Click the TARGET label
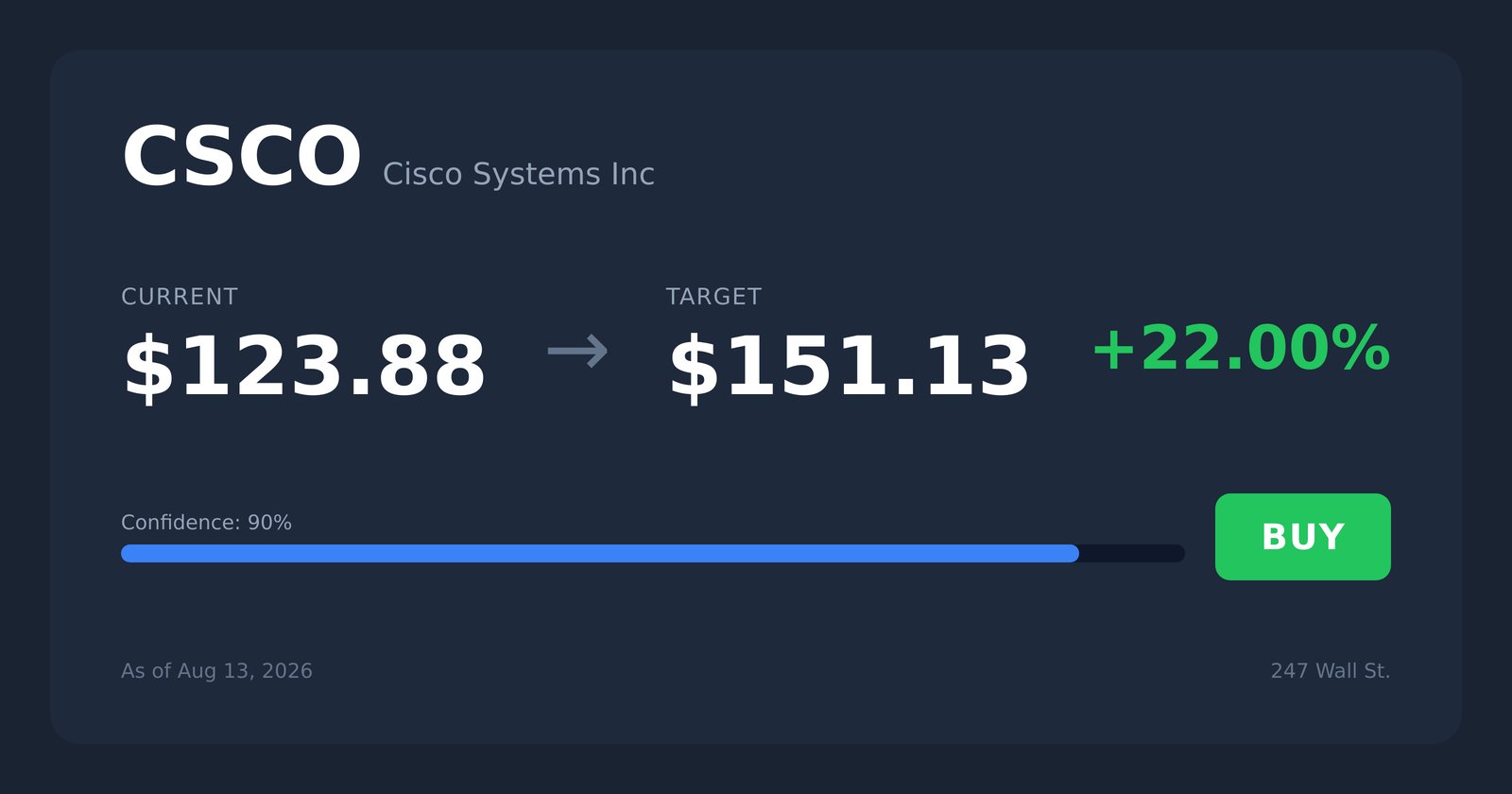 click(x=713, y=297)
